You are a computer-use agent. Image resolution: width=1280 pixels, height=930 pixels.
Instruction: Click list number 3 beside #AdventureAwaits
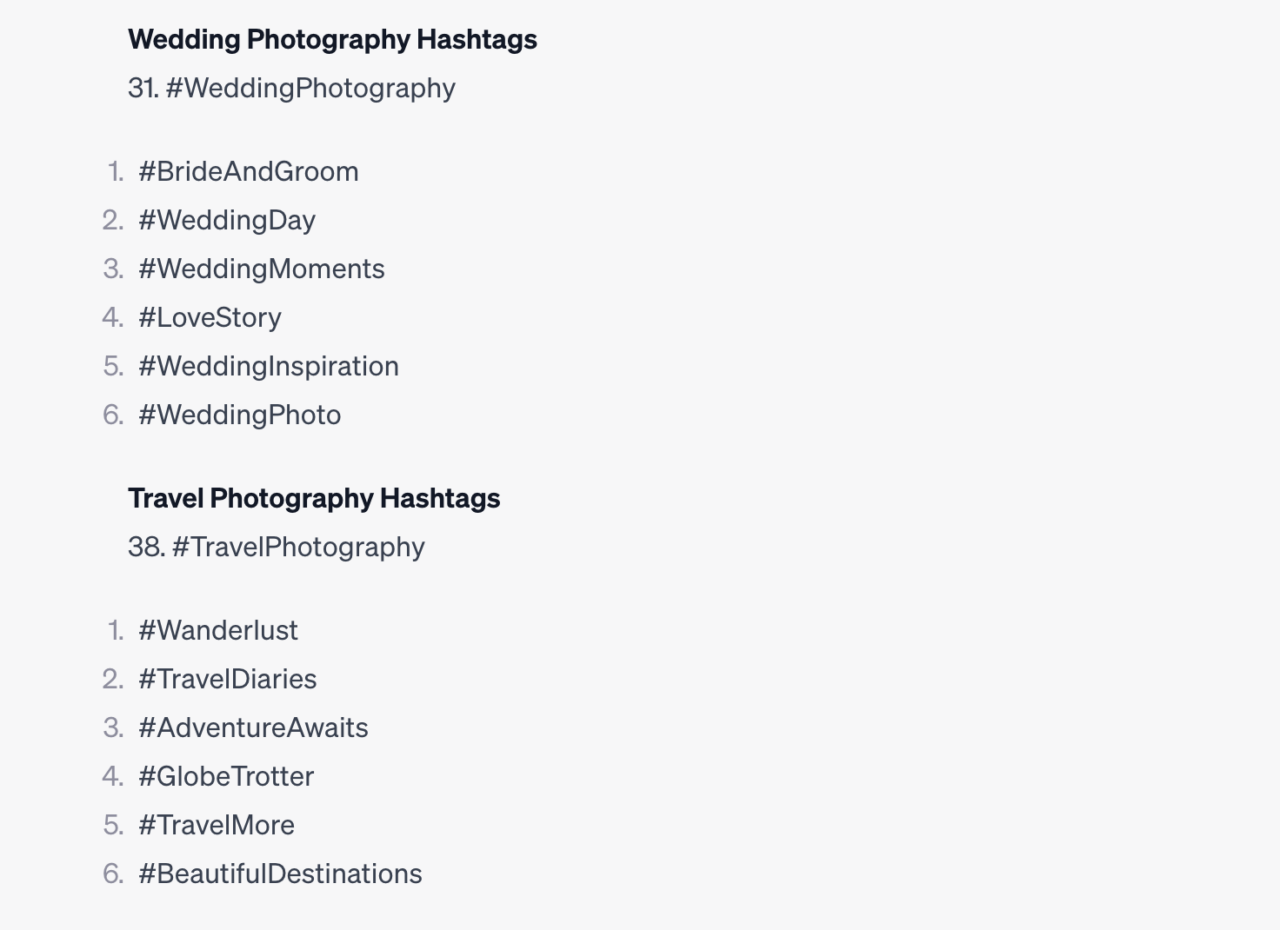point(113,728)
